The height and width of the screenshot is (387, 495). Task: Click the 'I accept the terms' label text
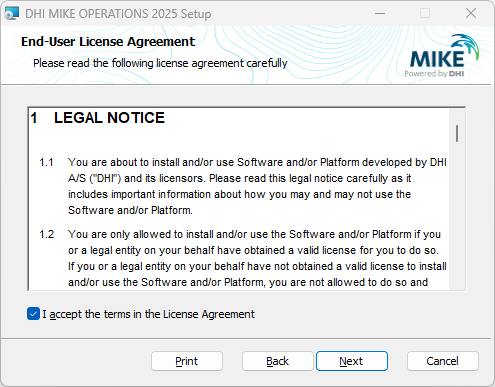click(148, 314)
